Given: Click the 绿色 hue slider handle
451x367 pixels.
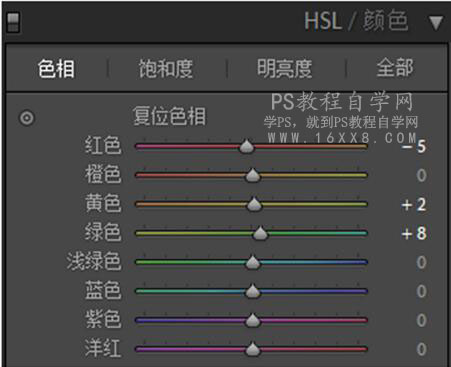Looking at the screenshot, I should pos(260,233).
